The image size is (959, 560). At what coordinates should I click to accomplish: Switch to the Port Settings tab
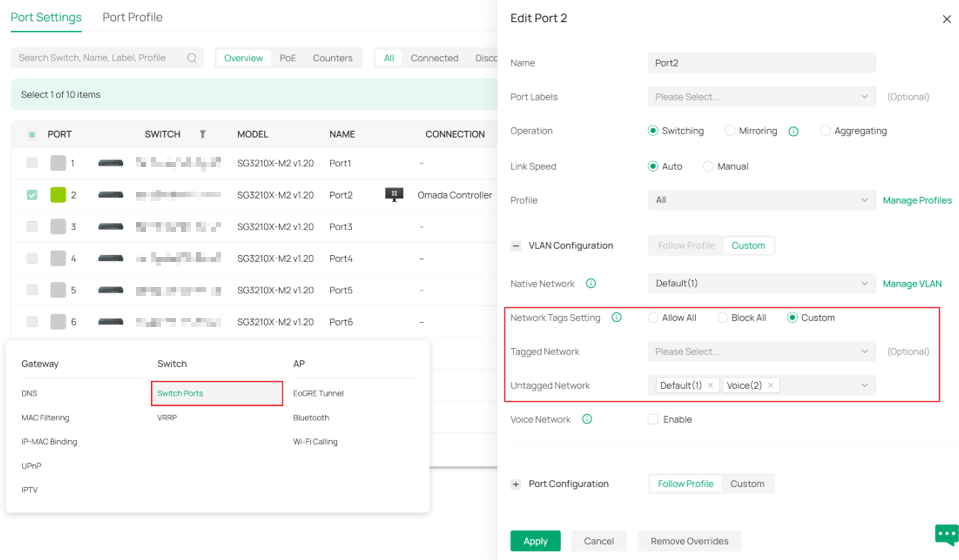click(x=46, y=17)
